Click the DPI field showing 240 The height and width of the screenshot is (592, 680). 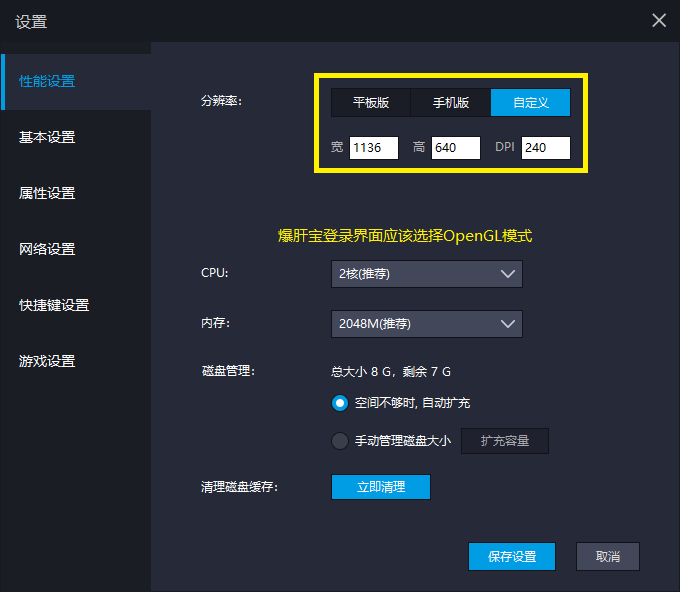click(546, 148)
